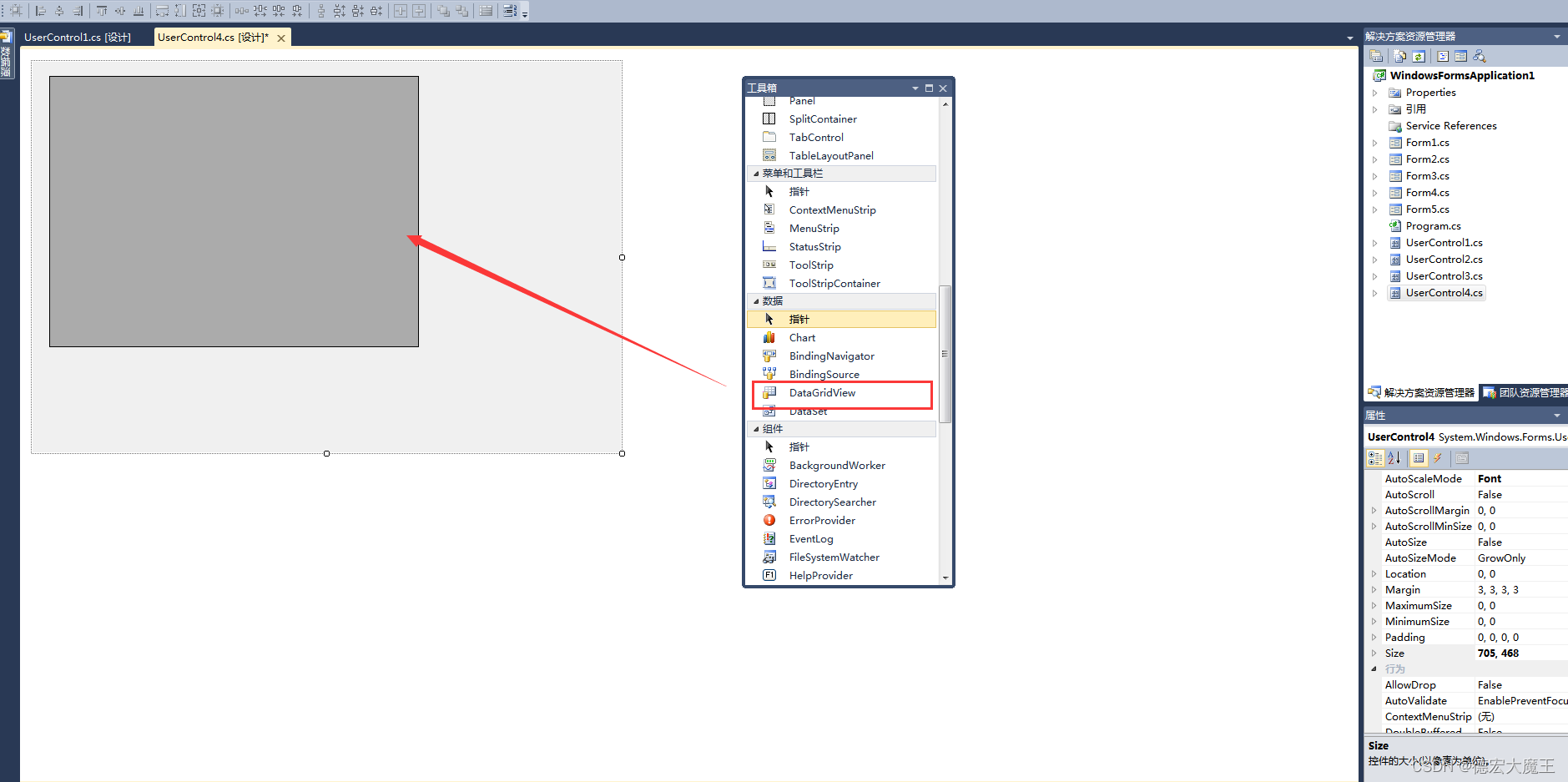Click the Make Same Width icon

[162, 11]
